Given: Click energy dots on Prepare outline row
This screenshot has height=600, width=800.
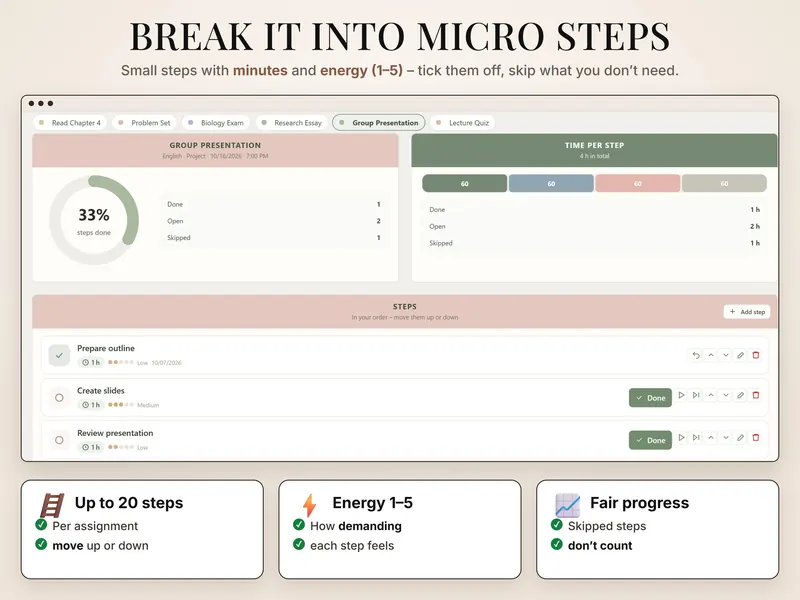Looking at the screenshot, I should coord(121,363).
